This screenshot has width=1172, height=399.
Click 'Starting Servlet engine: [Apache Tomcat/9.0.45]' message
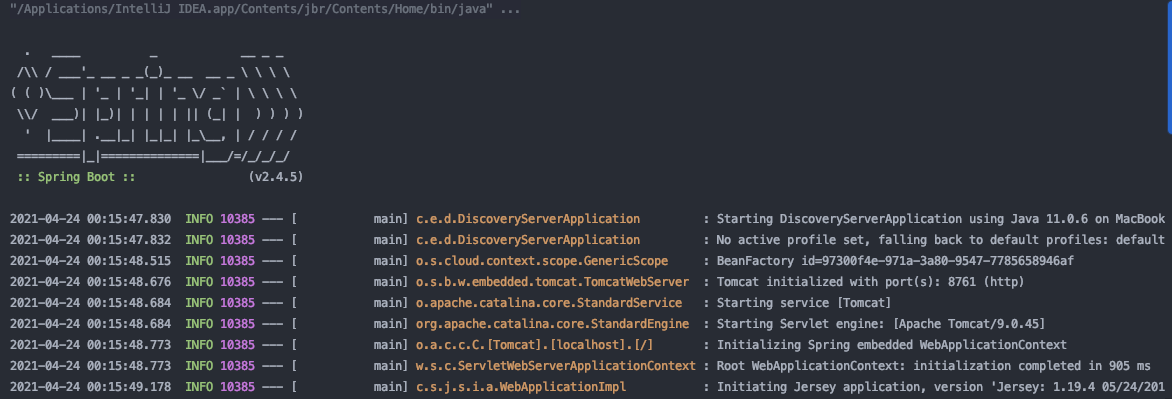point(880,324)
